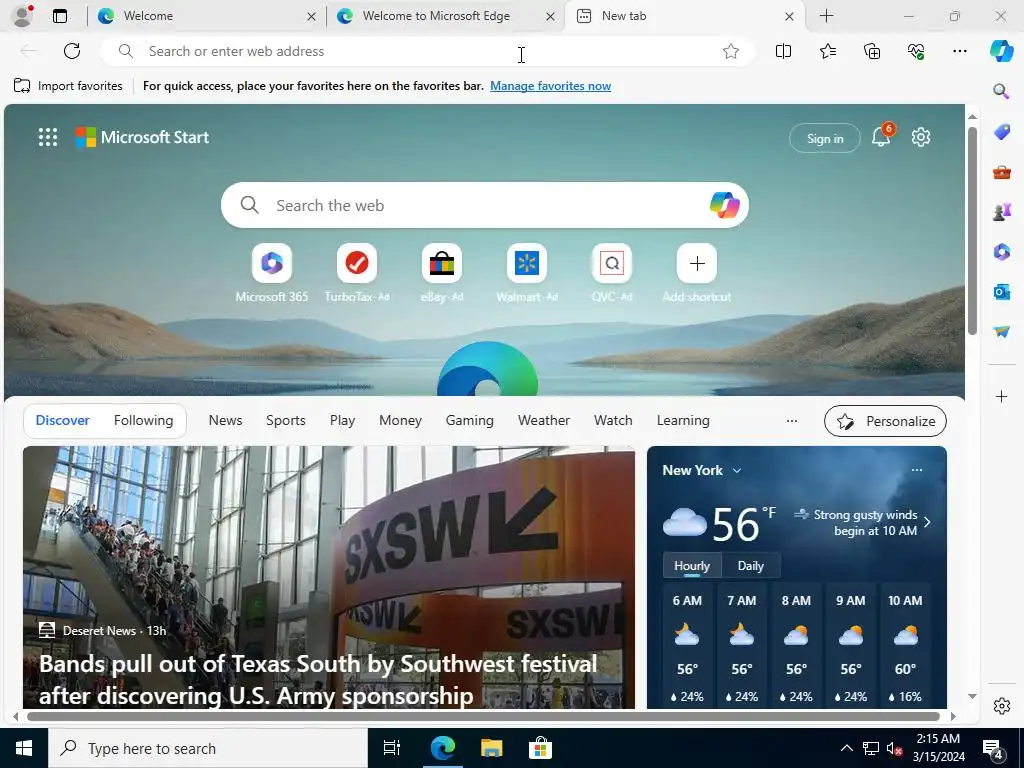Screen dimensions: 1024x768
Task: Open sidebar Games chess icon
Action: pos(1001,212)
